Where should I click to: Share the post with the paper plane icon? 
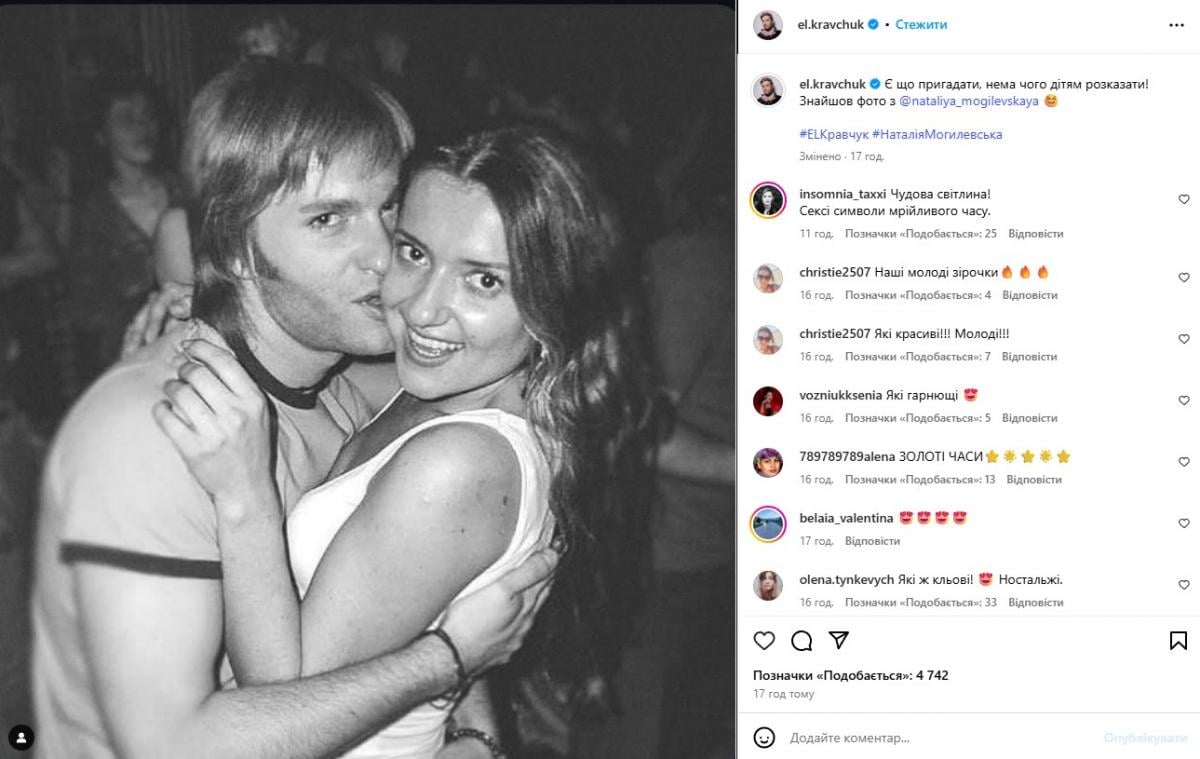pyautogui.click(x=839, y=641)
